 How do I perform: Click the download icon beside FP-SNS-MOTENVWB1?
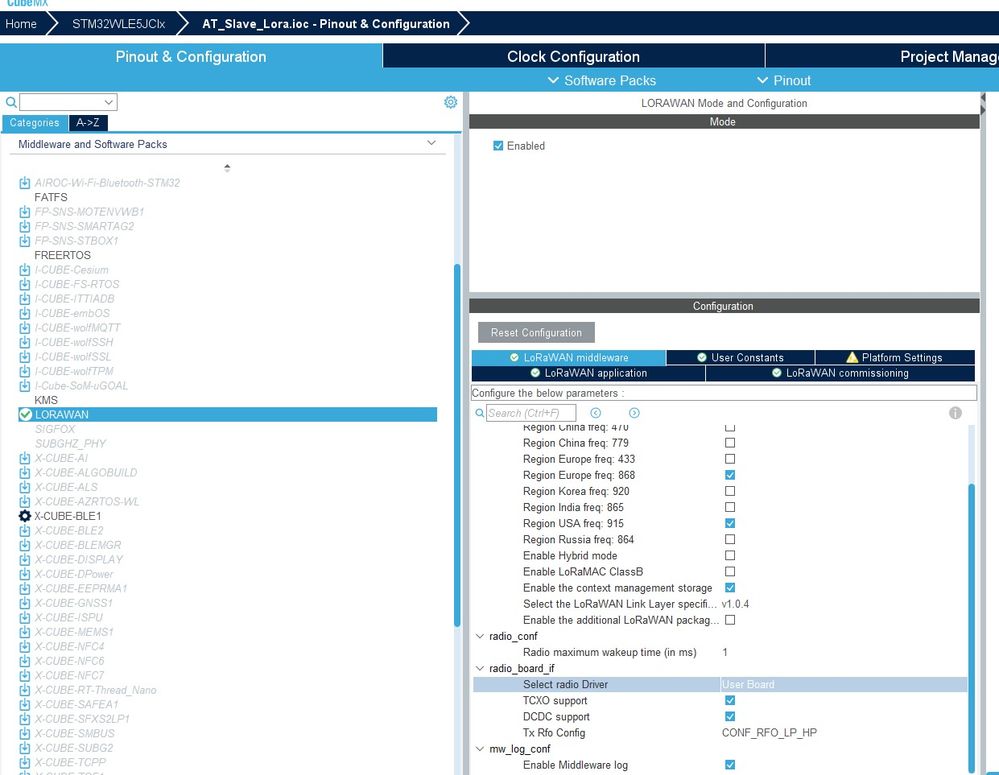[24, 212]
